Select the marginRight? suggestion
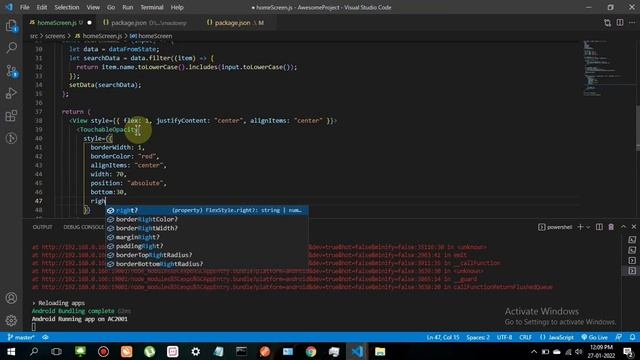This screenshot has width=640, height=360. [x=207, y=237]
